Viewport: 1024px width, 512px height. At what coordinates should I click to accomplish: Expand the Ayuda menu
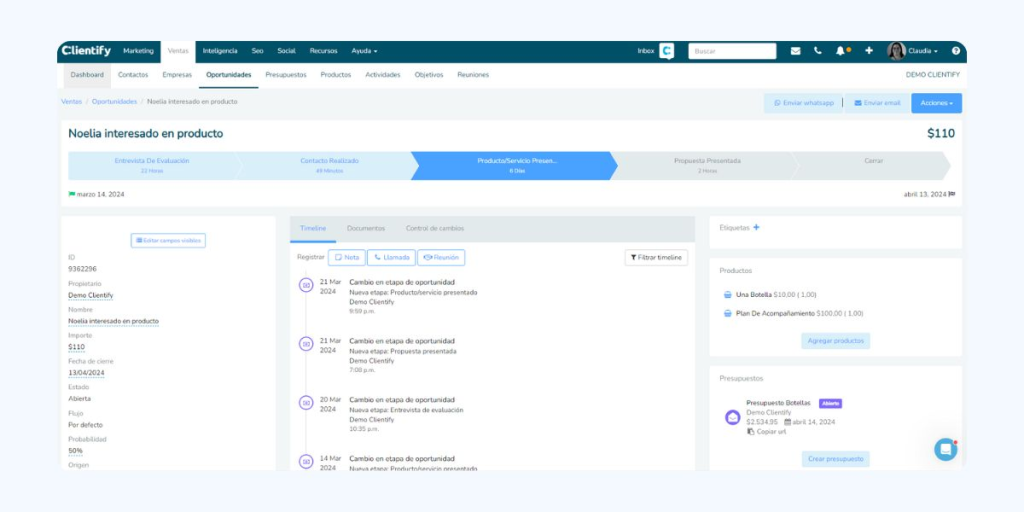(x=364, y=51)
